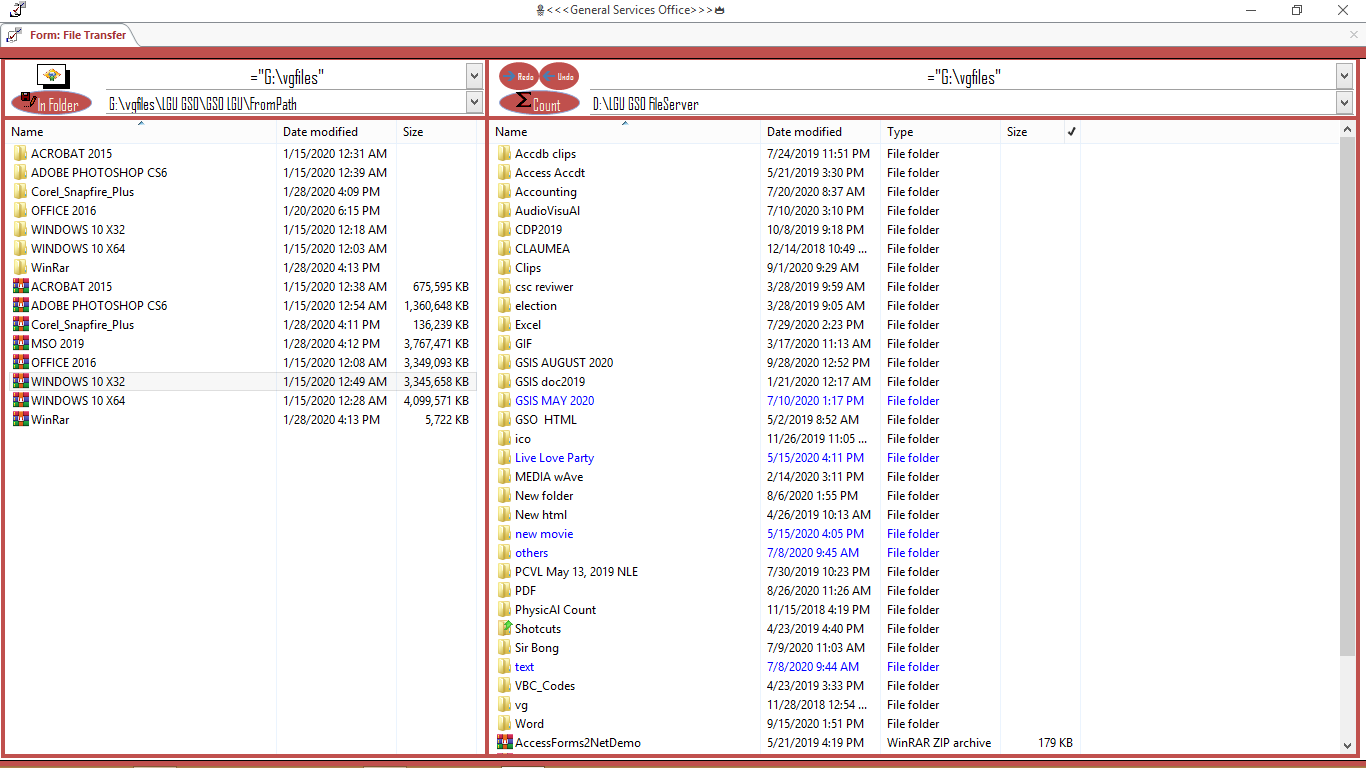
Task: Click the computer image icon above In Folder
Action: point(51,76)
